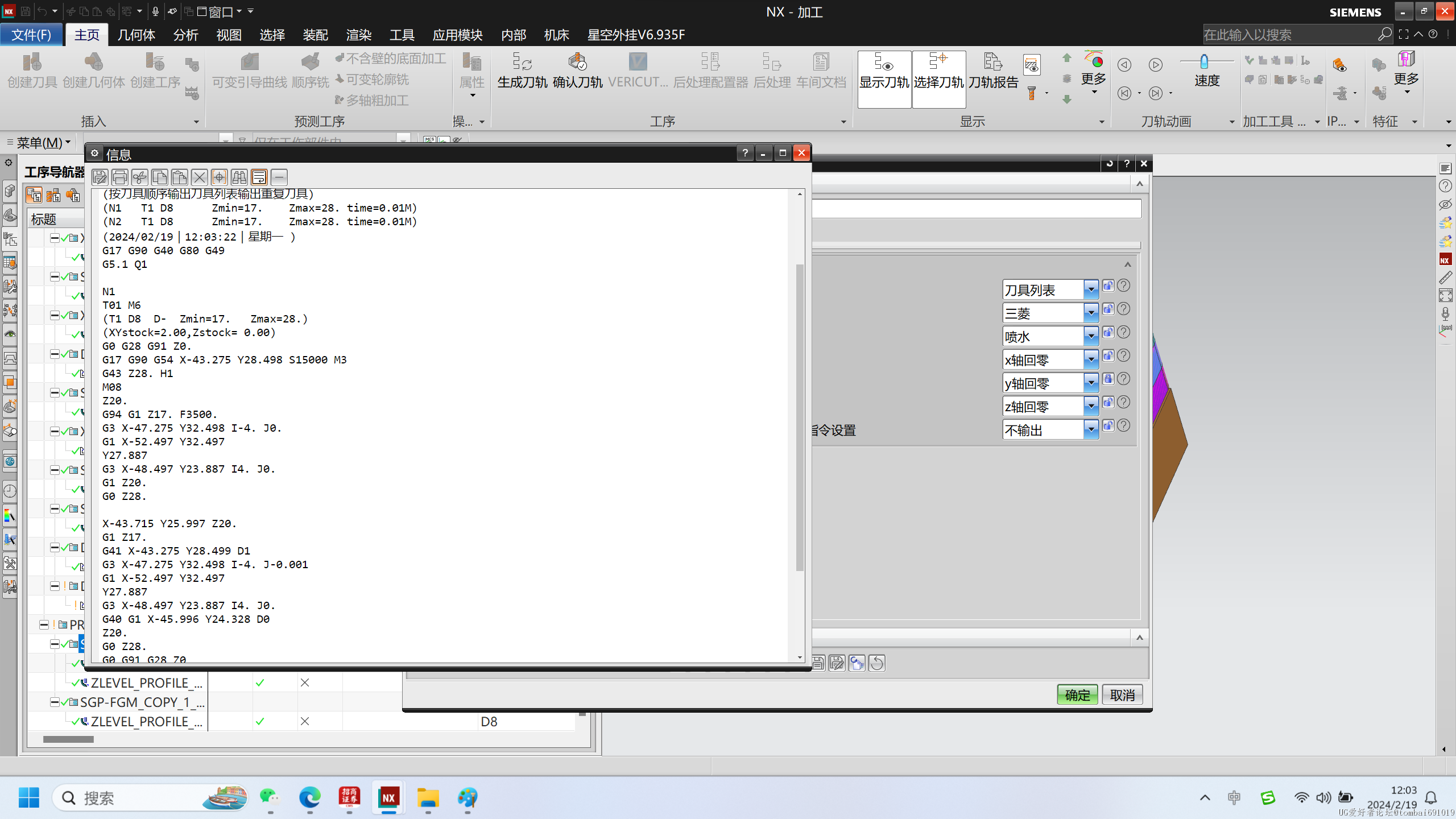Open 菜单(M) menu dropdown
Viewport: 1456px width, 819px height.
(43, 142)
